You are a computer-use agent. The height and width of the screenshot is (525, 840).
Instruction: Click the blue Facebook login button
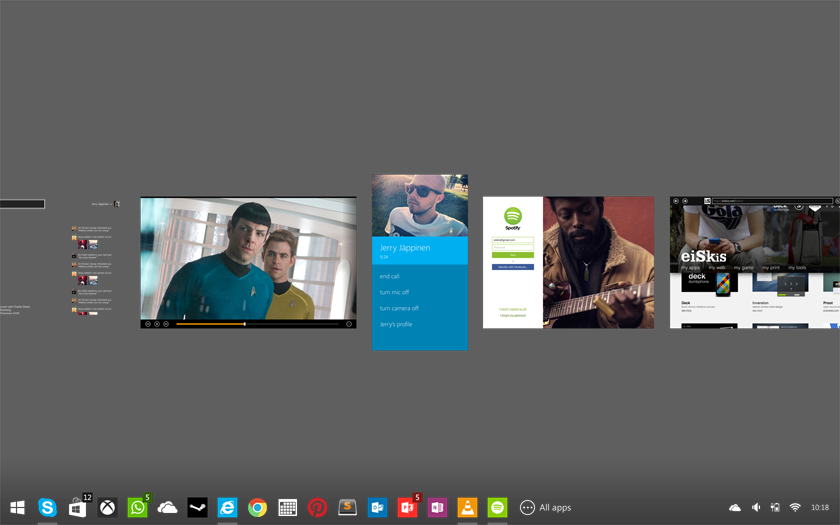[x=513, y=267]
